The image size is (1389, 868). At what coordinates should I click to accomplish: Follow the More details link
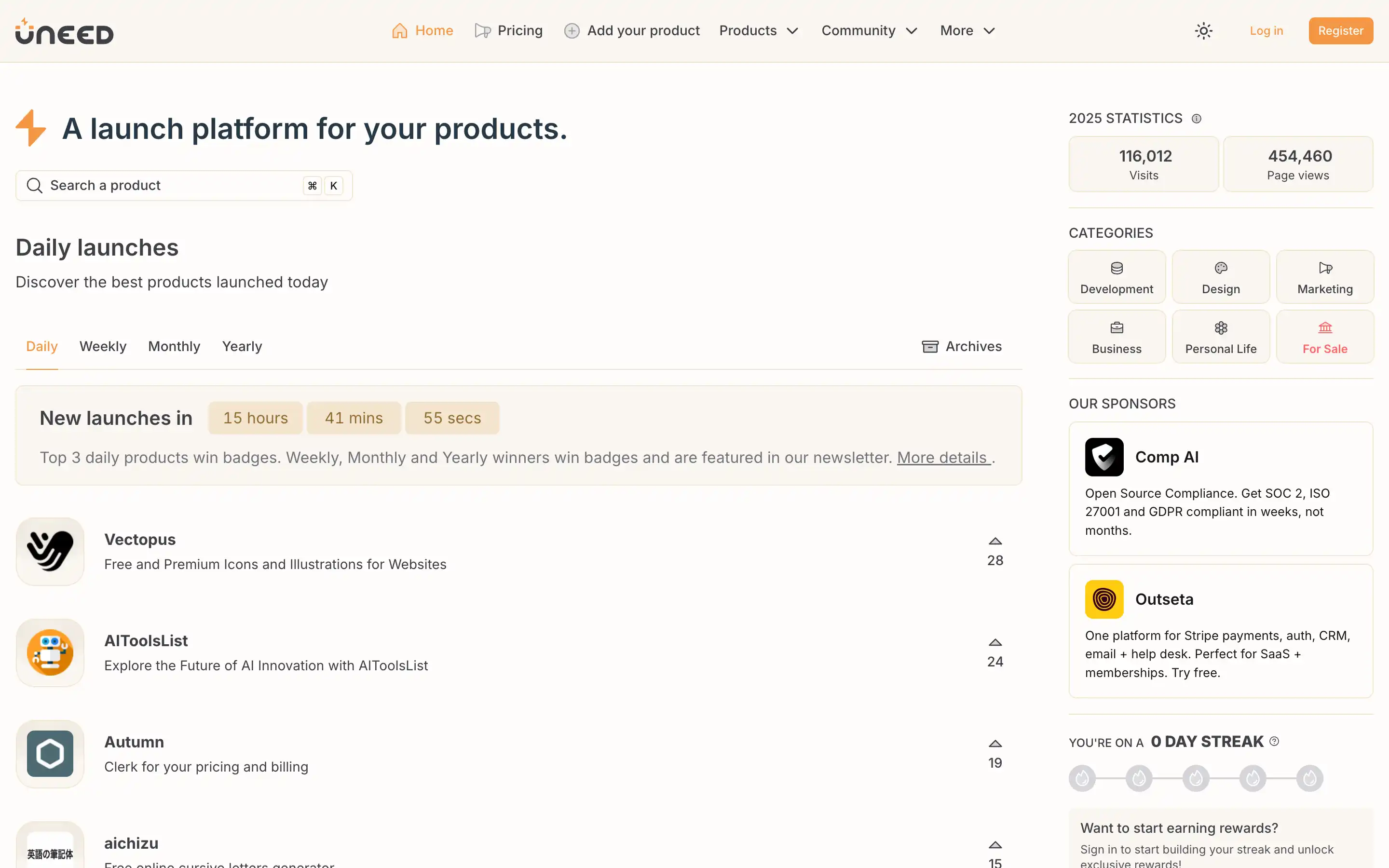point(943,458)
